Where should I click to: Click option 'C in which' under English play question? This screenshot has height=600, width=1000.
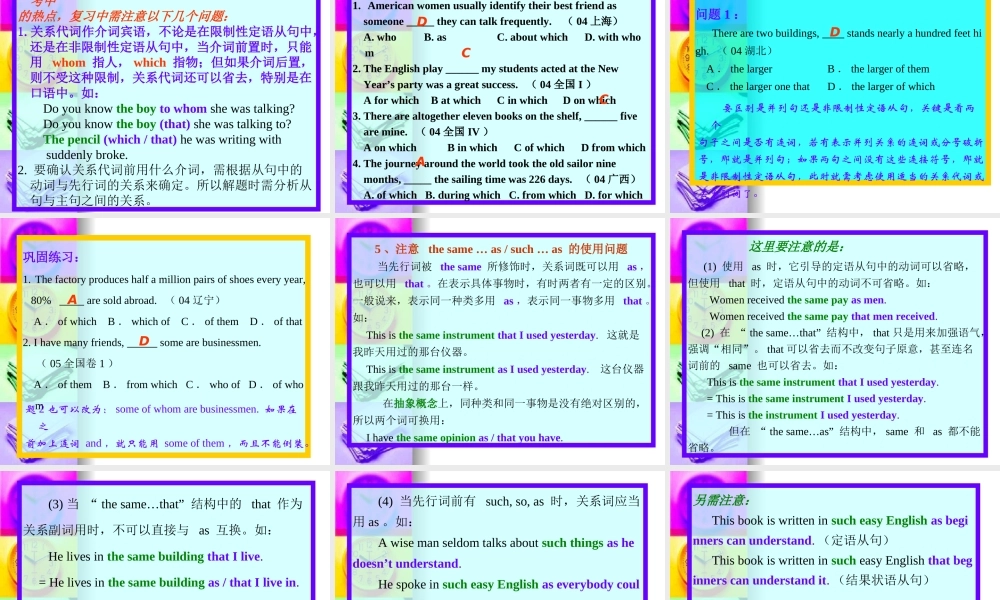522,100
